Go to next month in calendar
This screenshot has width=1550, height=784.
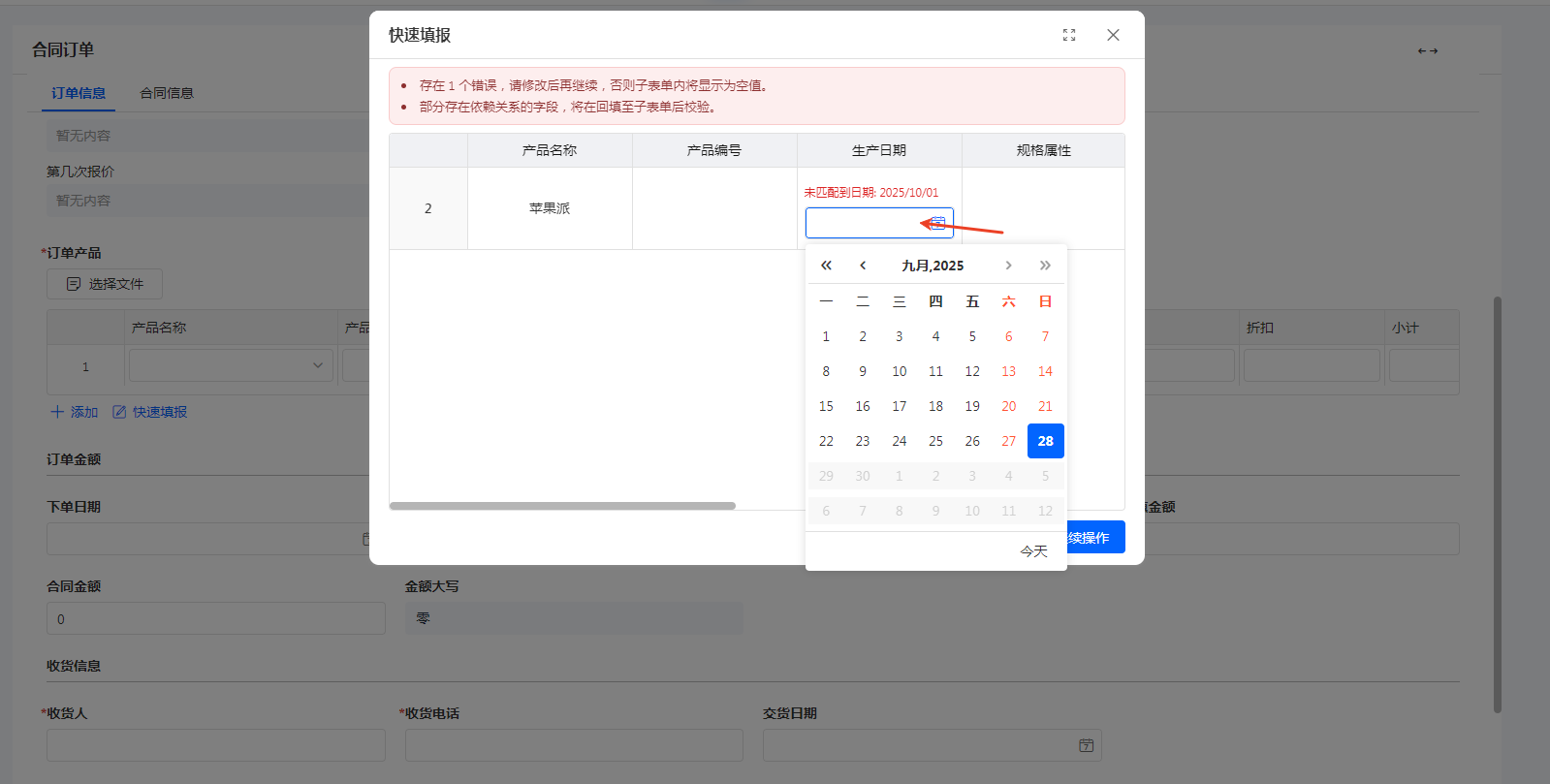[x=1008, y=266]
